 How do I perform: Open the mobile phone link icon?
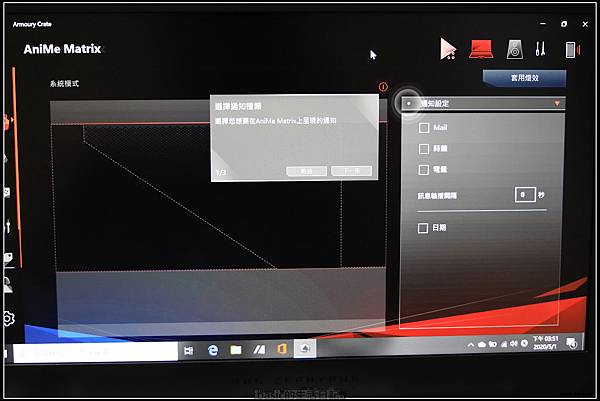click(x=572, y=50)
